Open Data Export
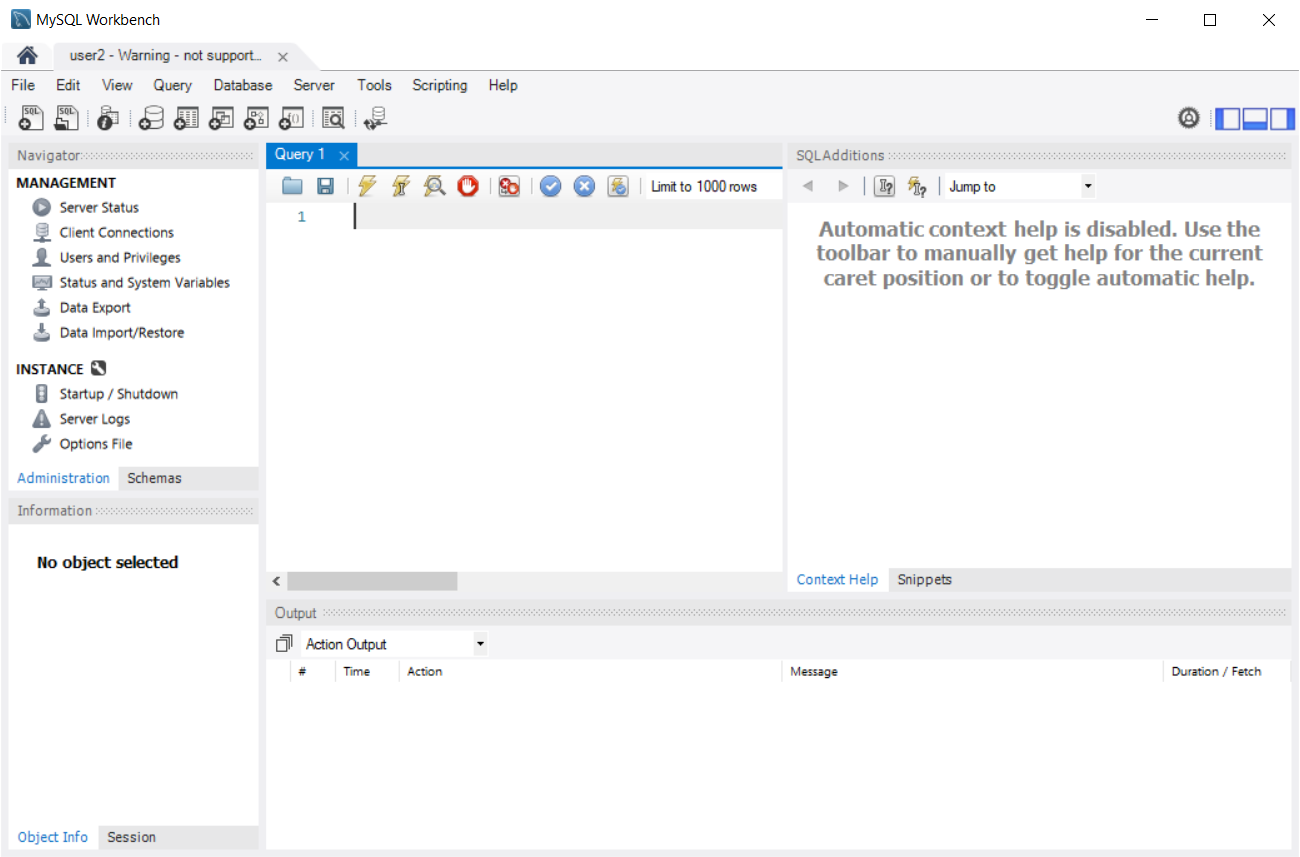 point(95,307)
